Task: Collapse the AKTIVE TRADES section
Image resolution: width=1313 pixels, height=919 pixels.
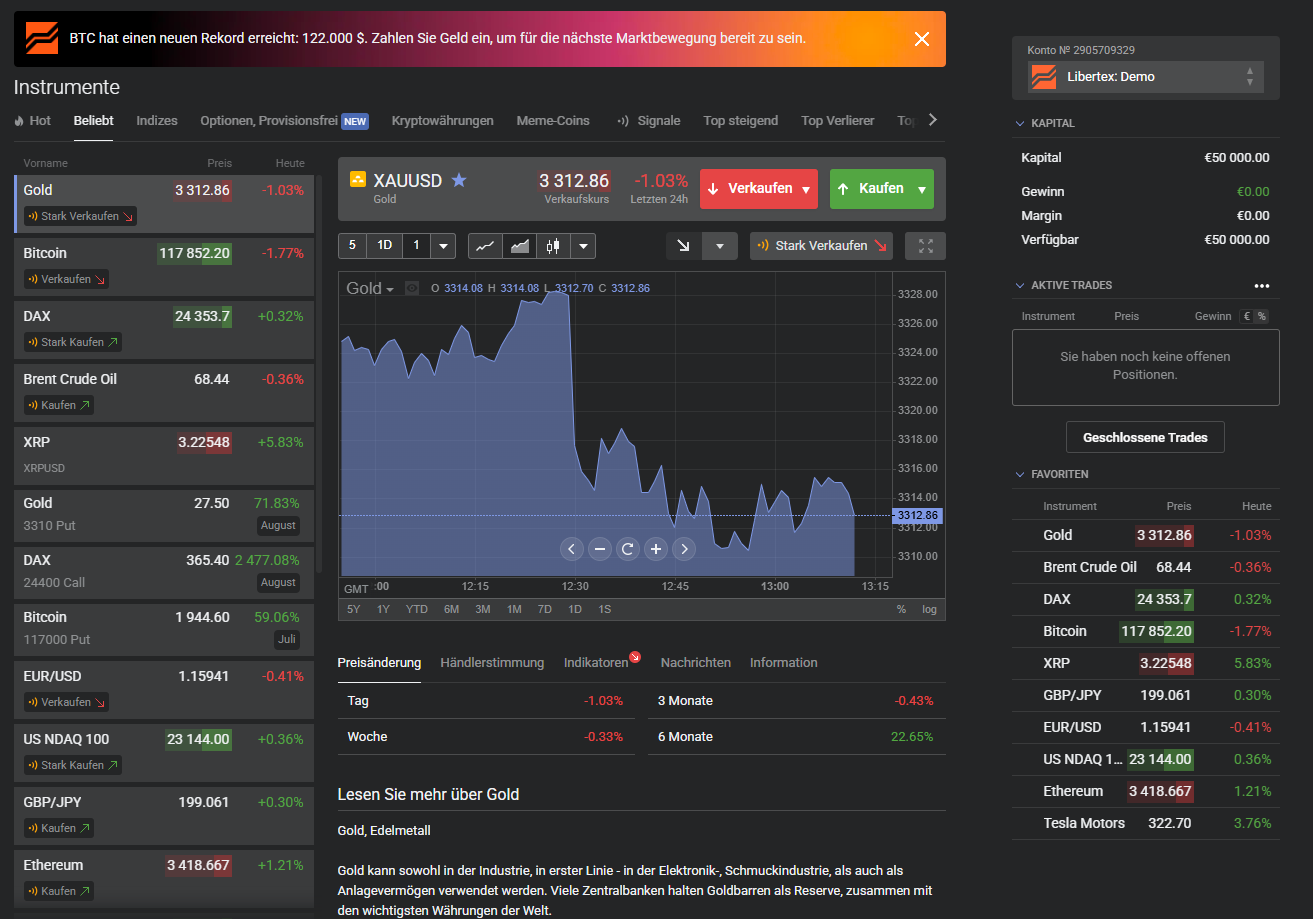Action: tap(1020, 285)
